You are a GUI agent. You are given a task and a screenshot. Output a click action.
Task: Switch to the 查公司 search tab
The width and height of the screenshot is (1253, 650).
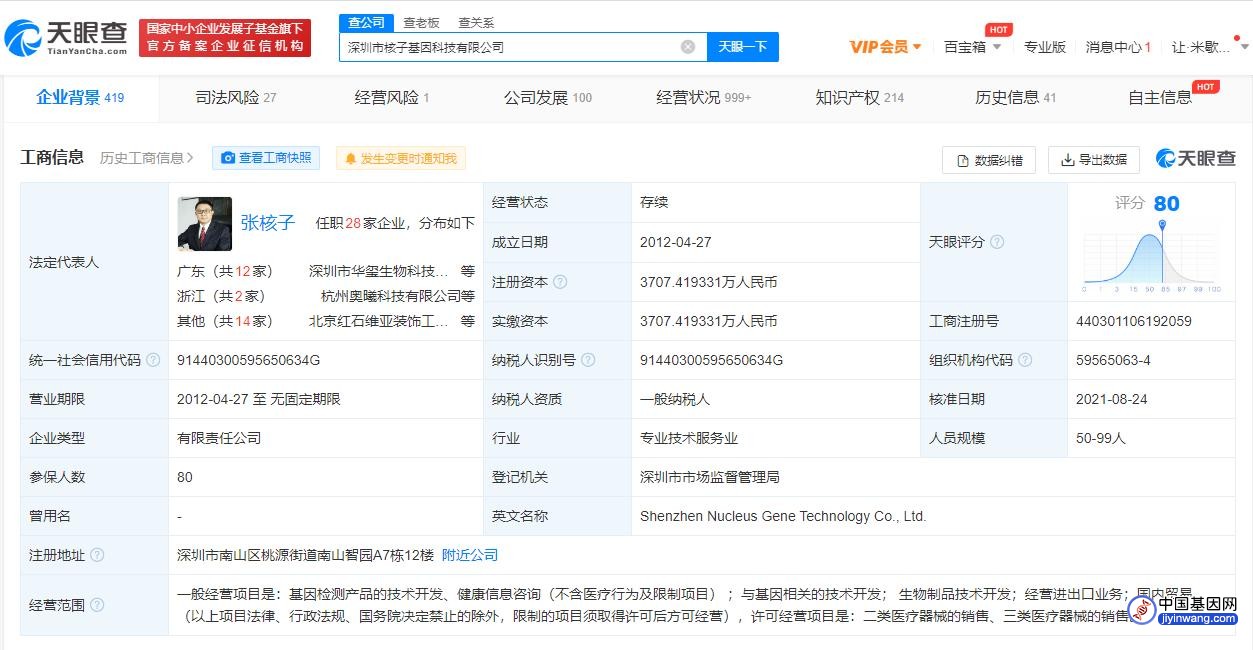click(366, 22)
